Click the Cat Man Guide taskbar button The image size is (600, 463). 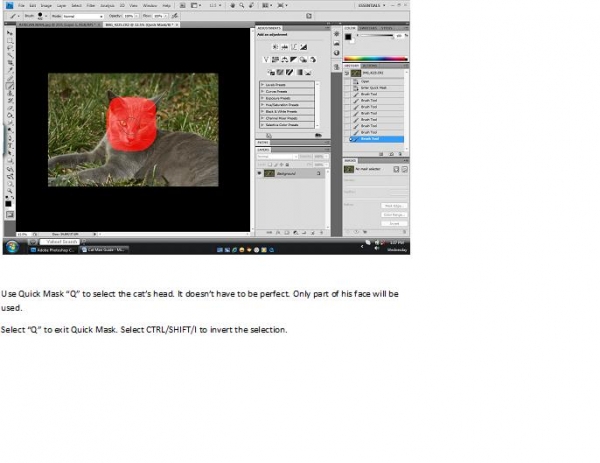click(103, 250)
